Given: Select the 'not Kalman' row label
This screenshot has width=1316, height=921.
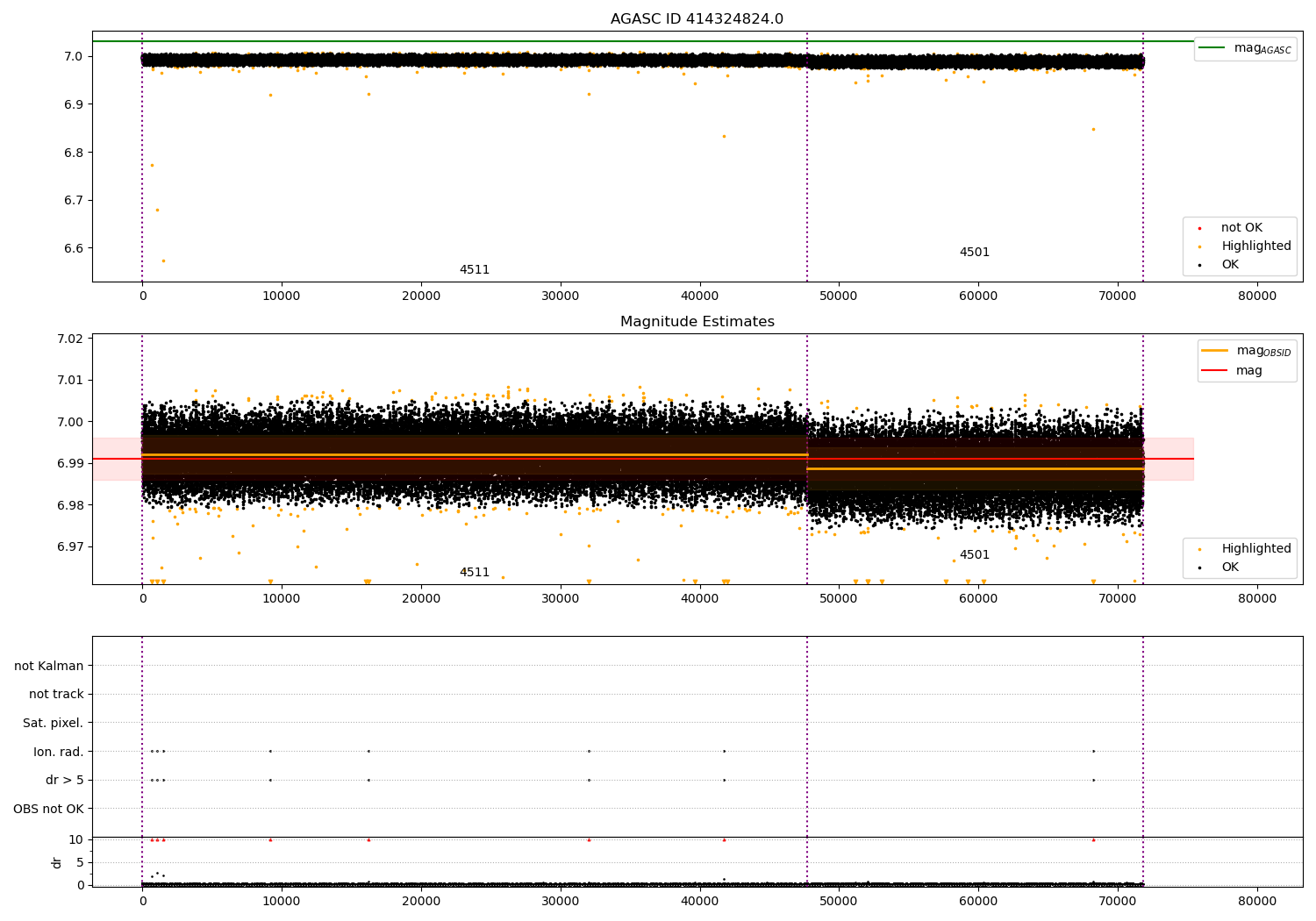Looking at the screenshot, I should click(x=49, y=666).
